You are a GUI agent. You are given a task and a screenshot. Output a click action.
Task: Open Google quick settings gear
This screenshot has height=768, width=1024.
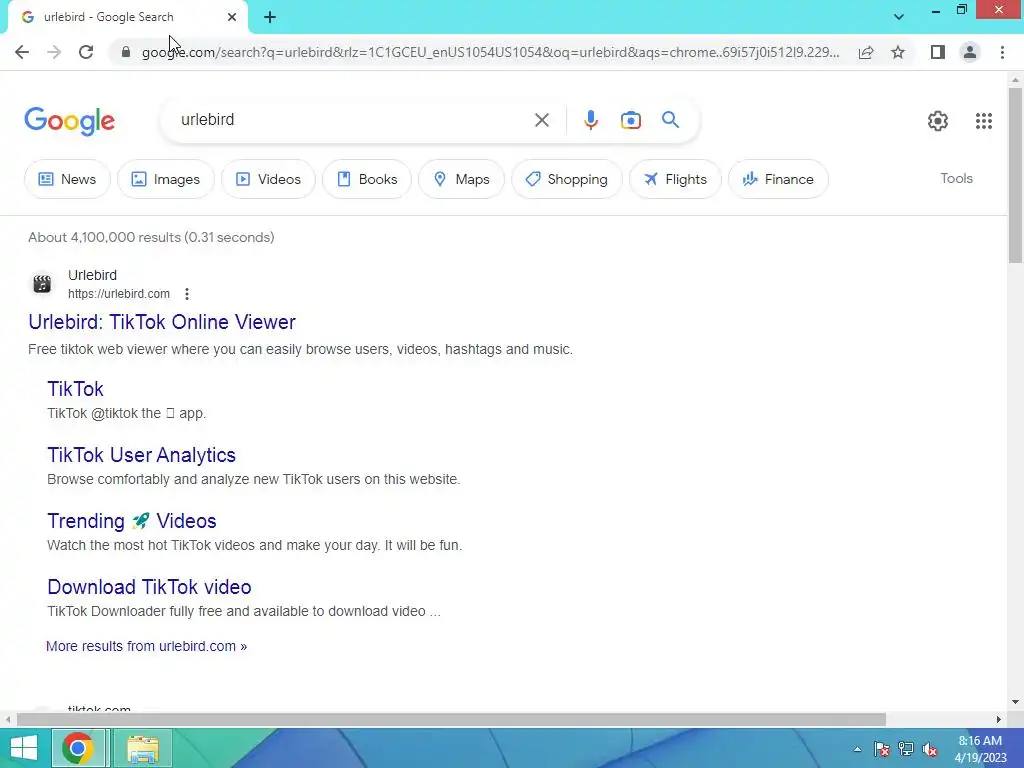[x=938, y=121]
